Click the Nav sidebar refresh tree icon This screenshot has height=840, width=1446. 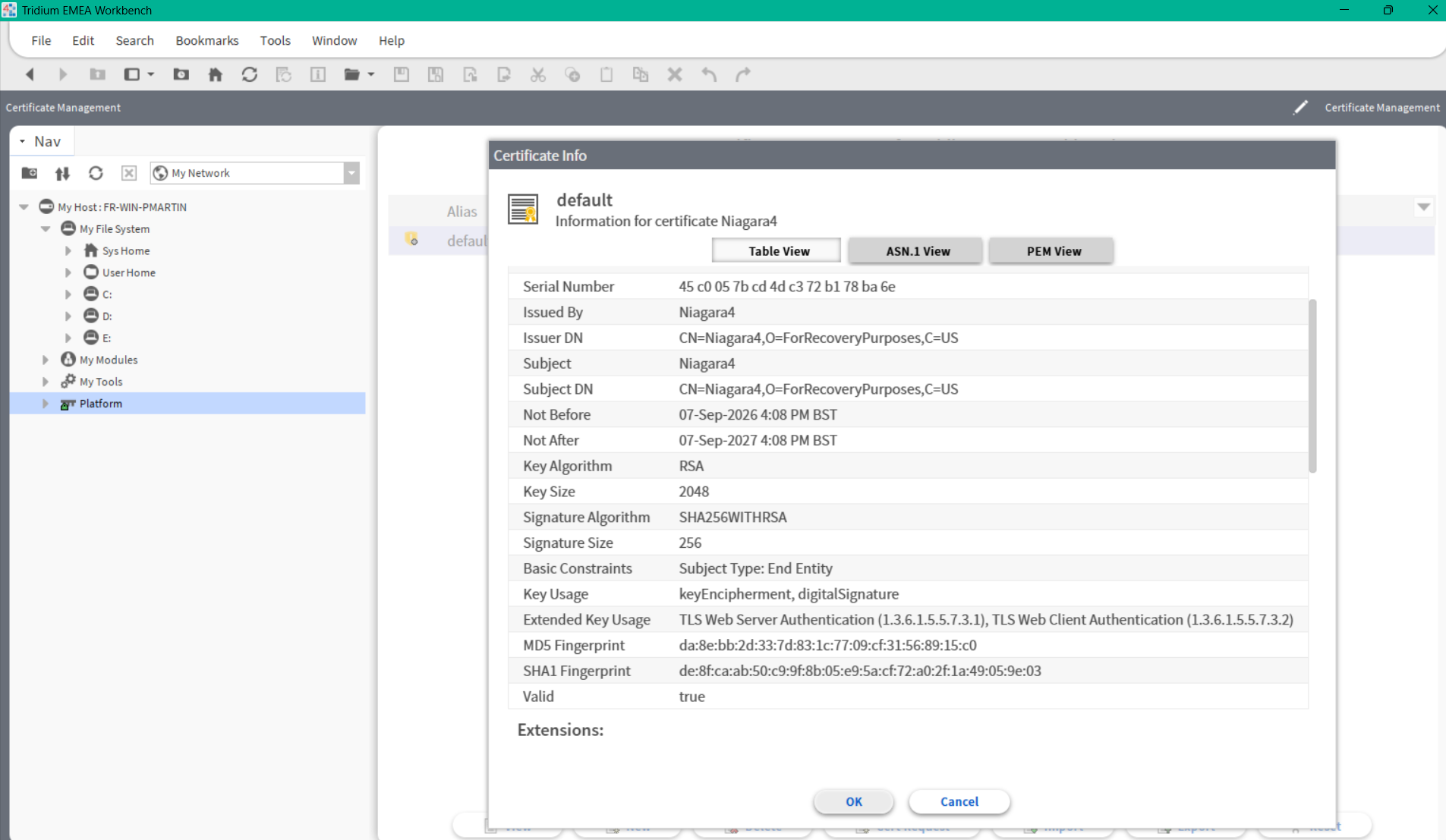coord(96,173)
